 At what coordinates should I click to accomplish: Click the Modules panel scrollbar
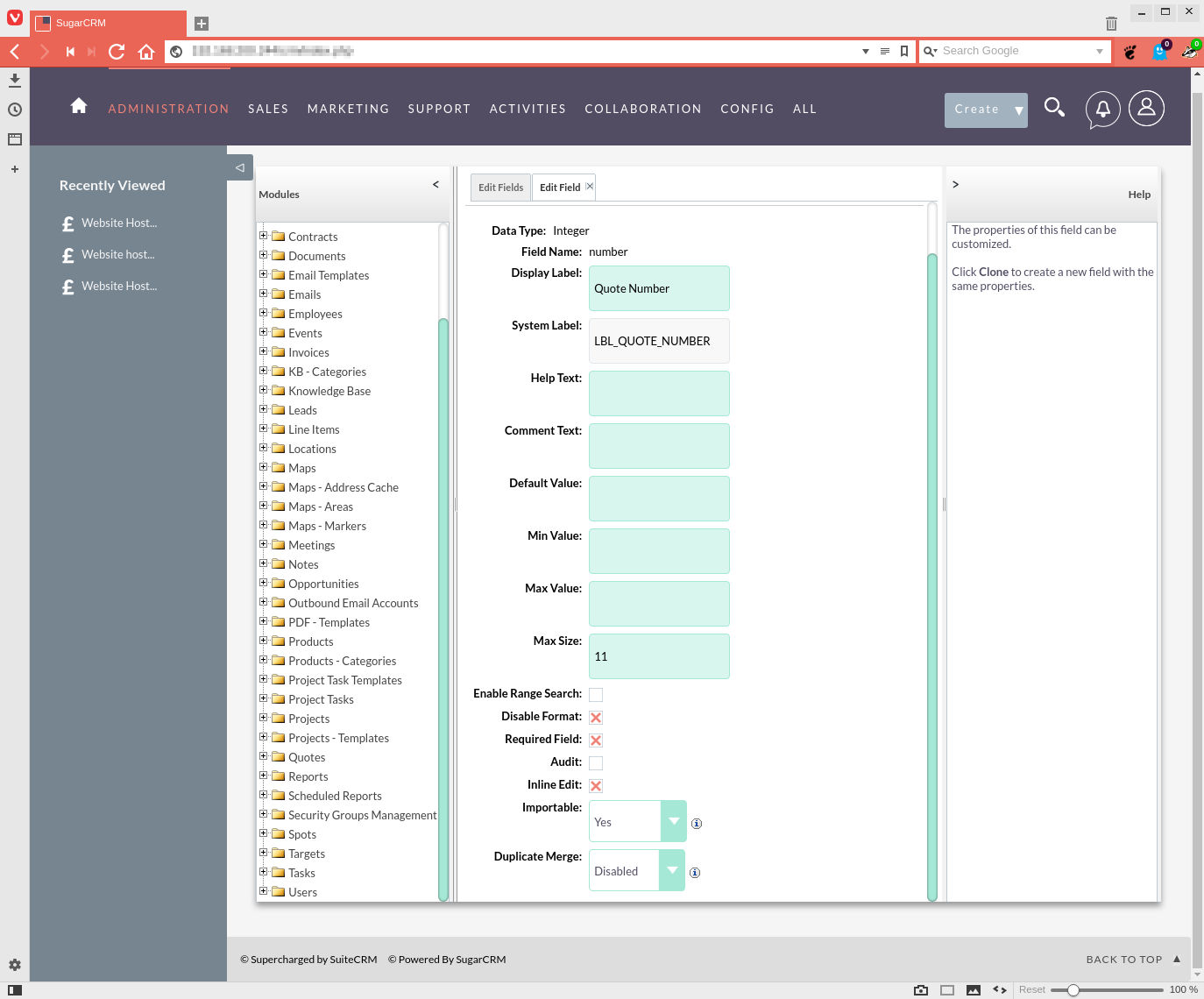[x=443, y=609]
